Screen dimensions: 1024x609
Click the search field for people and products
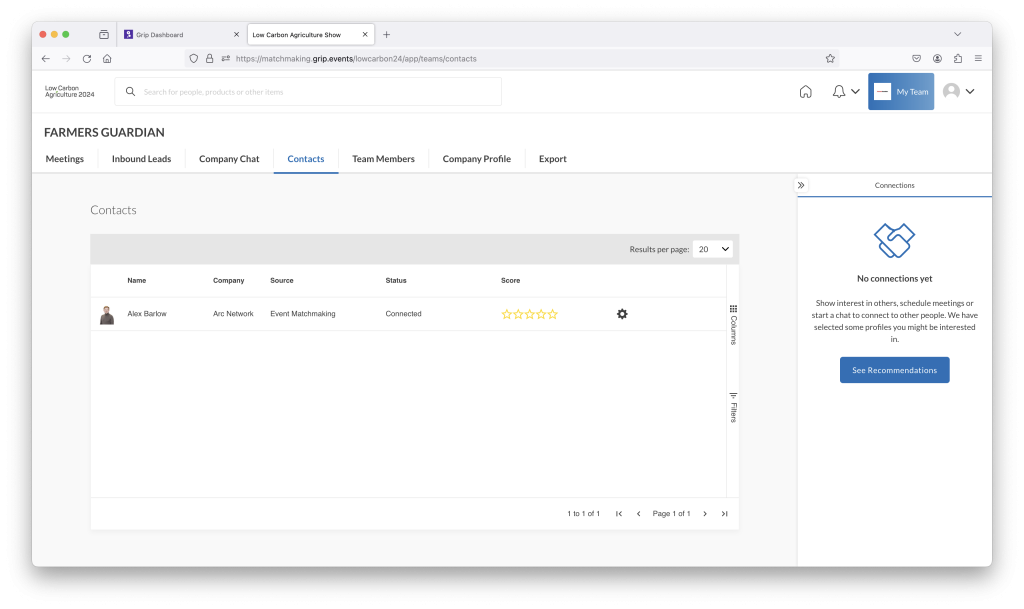[308, 92]
